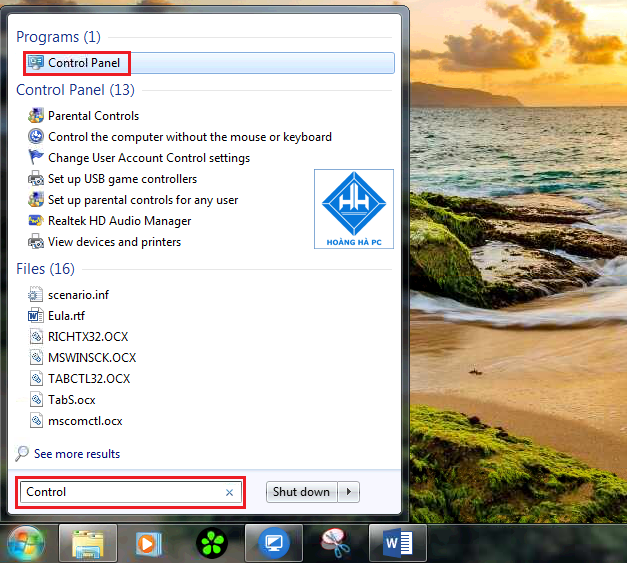Screen dimensions: 627x563
Task: Open TabS.ocx file
Action: pos(72,400)
